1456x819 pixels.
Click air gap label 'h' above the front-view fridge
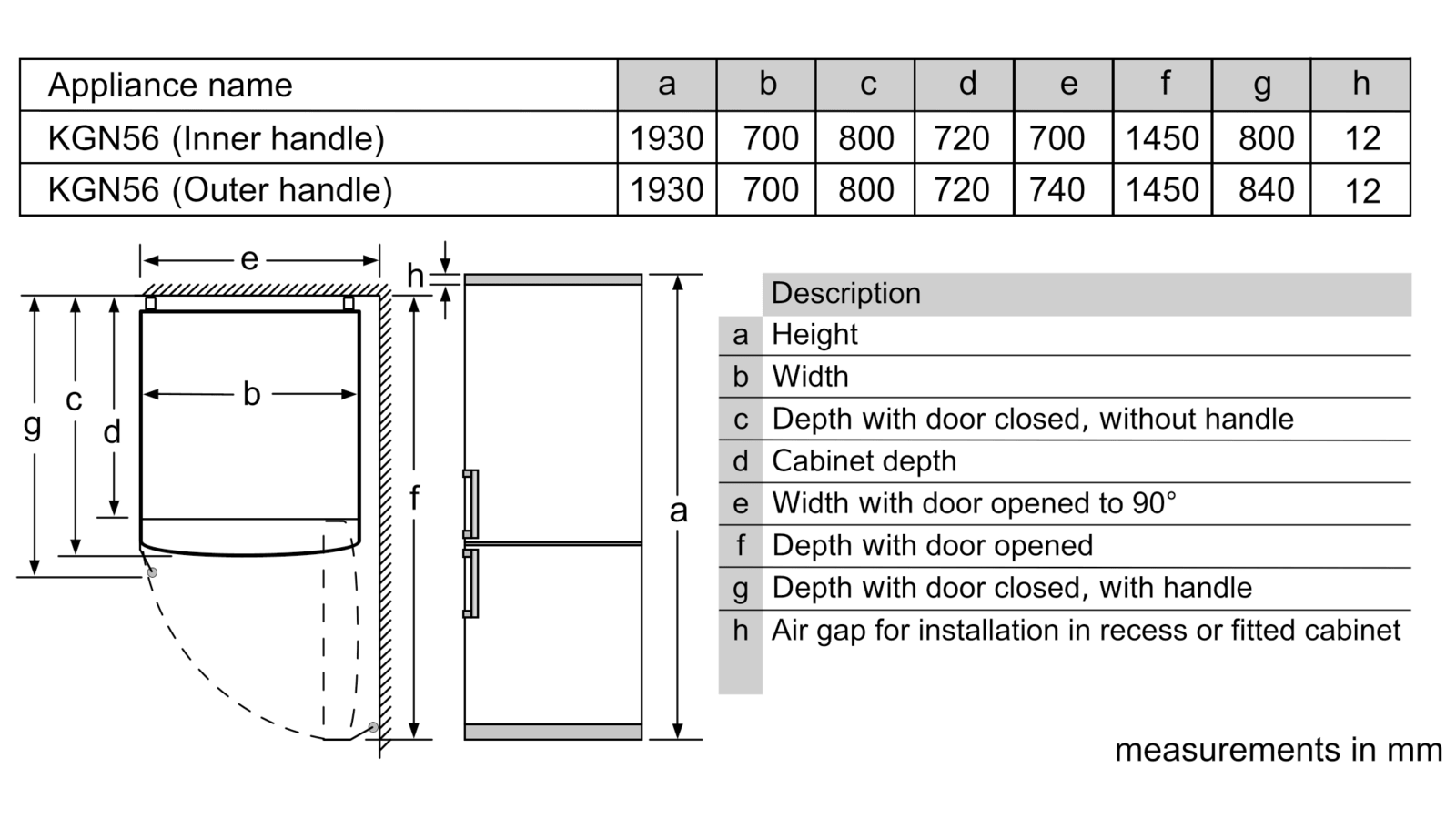click(x=415, y=276)
